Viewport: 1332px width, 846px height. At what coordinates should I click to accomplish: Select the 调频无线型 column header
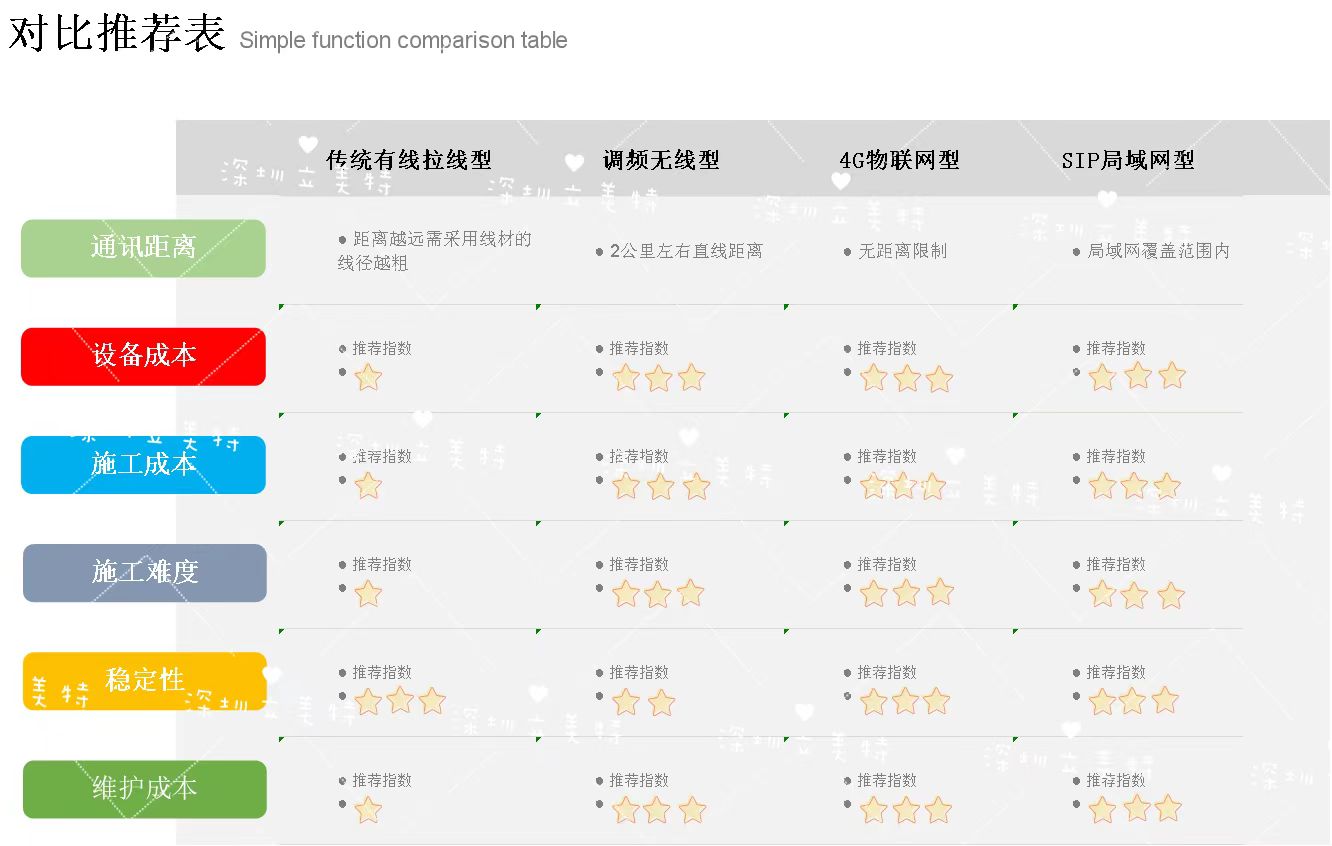pos(661,160)
